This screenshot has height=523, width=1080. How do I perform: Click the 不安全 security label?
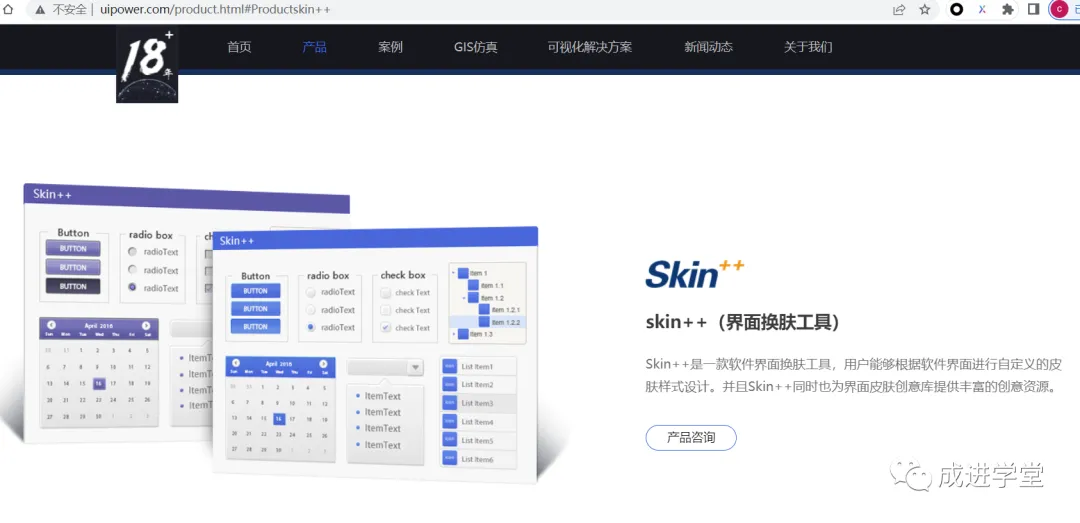(x=69, y=10)
